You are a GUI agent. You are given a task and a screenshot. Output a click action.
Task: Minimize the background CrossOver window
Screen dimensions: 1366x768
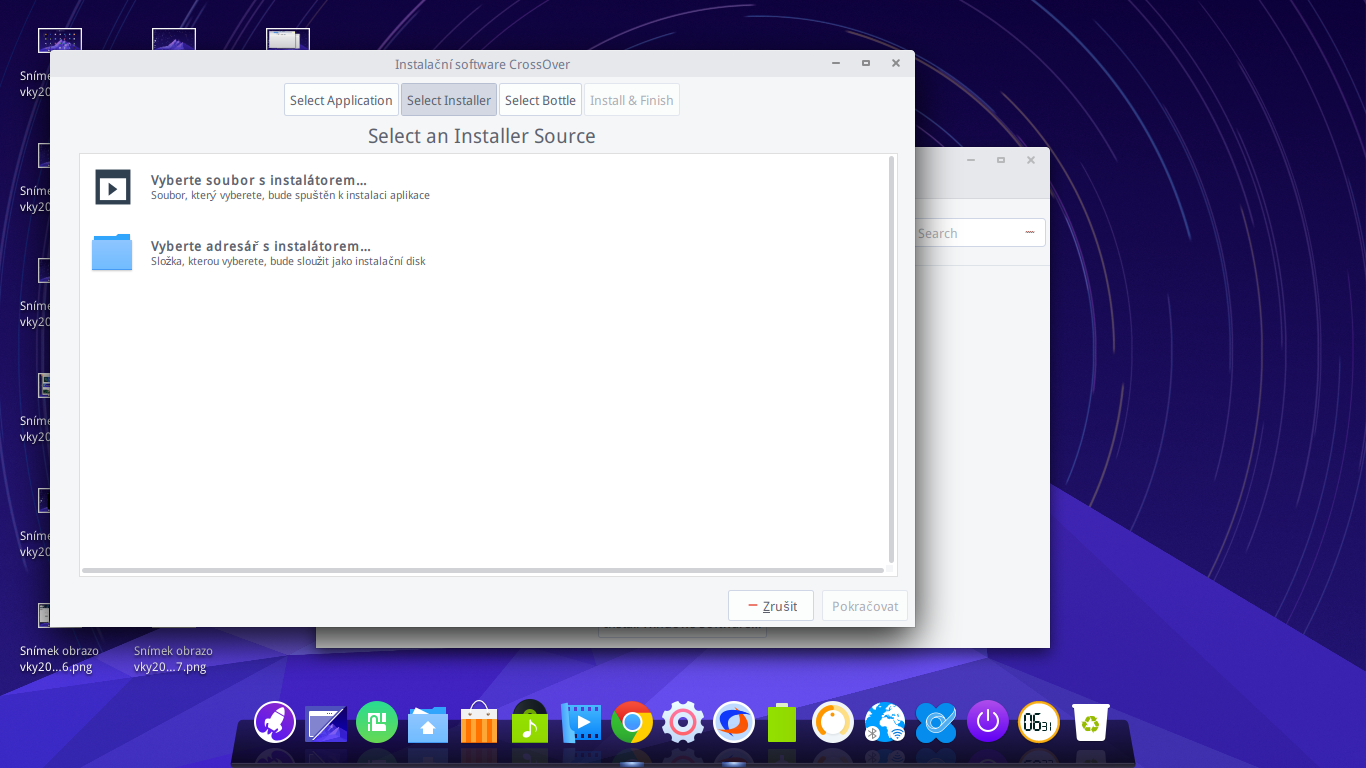point(971,160)
